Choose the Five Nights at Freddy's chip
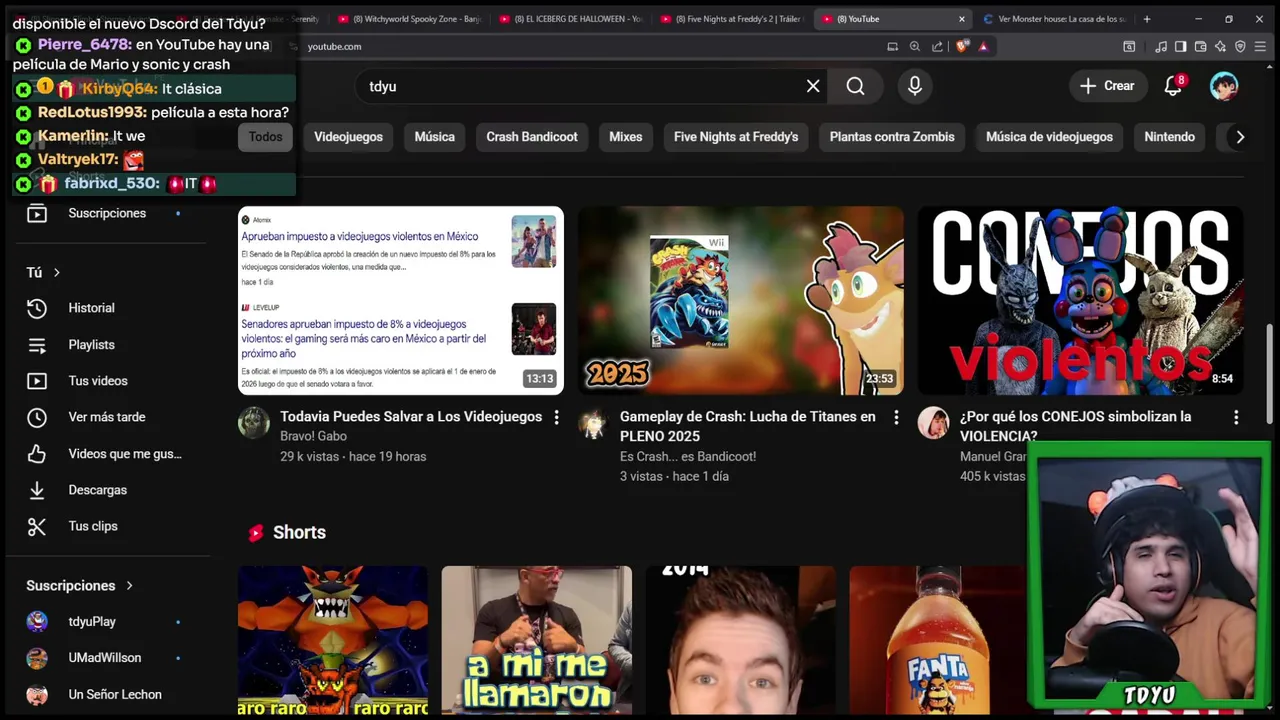 (x=736, y=137)
